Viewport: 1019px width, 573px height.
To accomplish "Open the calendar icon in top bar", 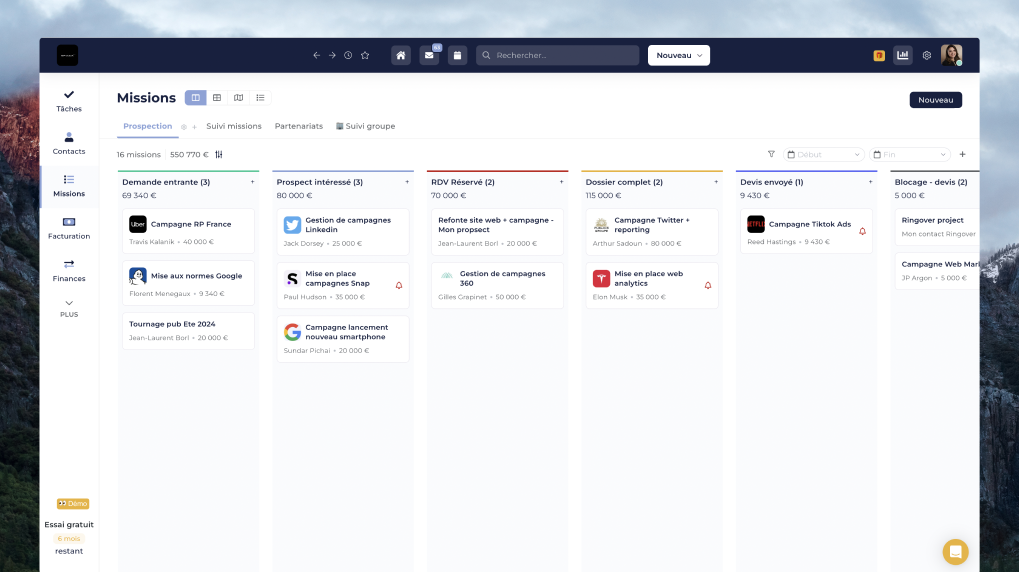I will [x=458, y=55].
